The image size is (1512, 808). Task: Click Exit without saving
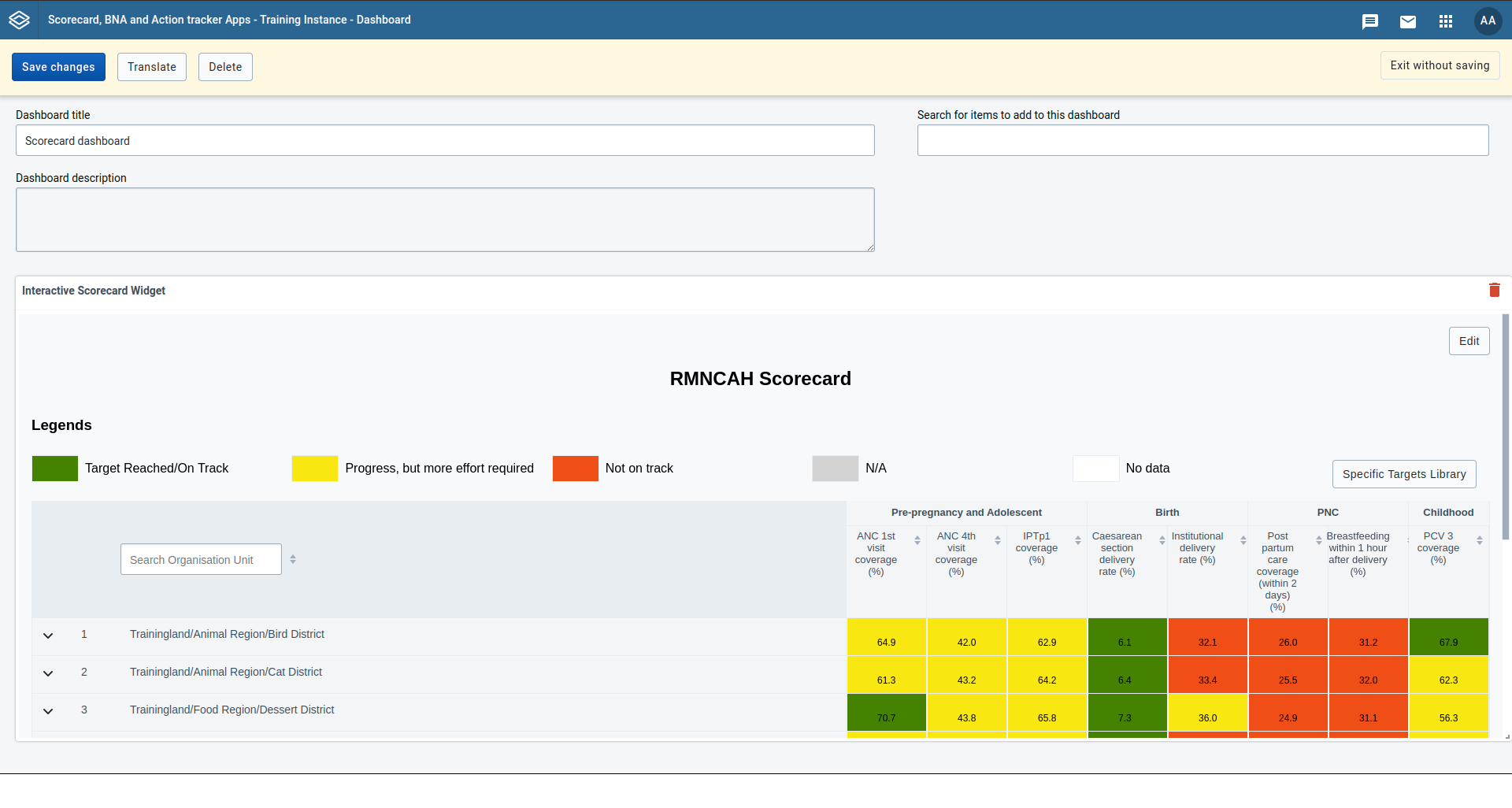tap(1440, 65)
